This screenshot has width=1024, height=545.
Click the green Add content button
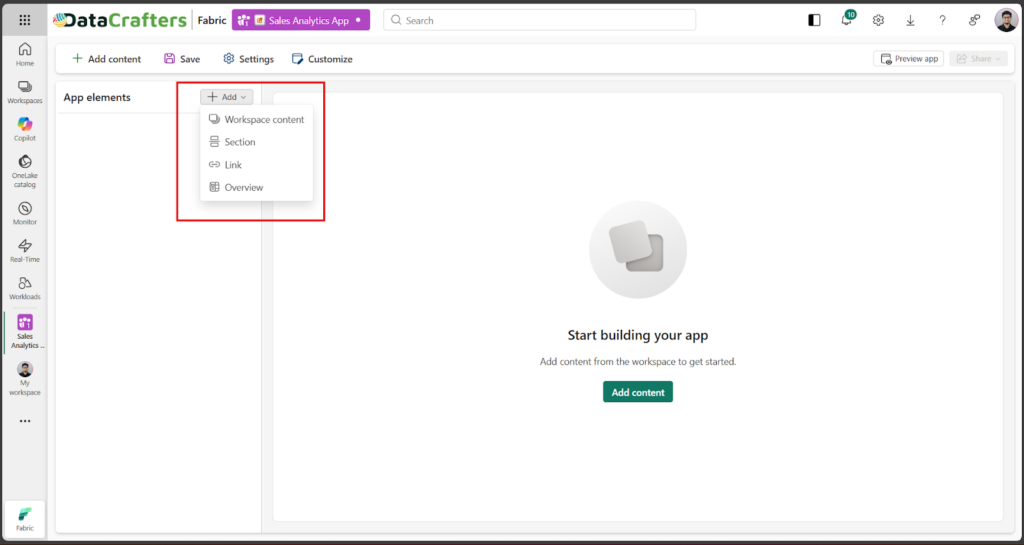pos(638,392)
